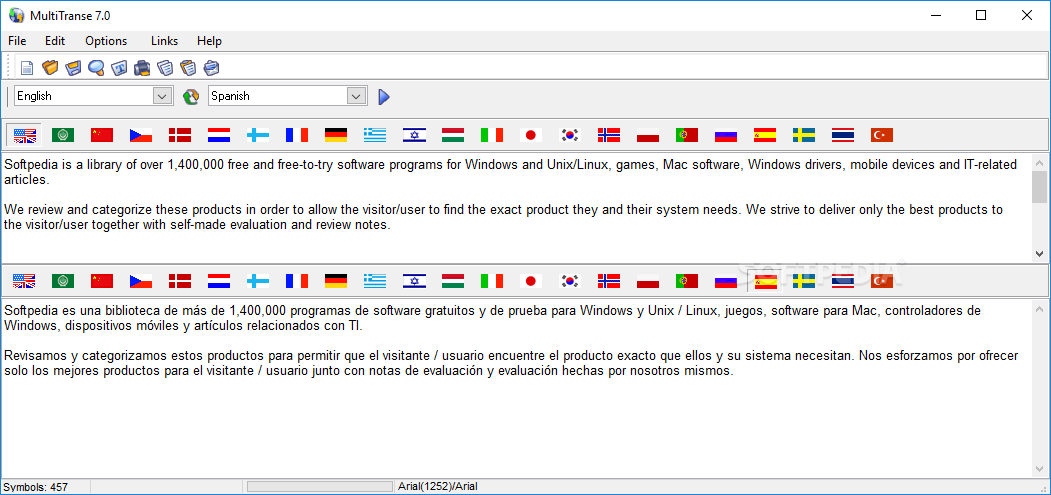Choose the English flag in the target row
The width and height of the screenshot is (1051, 495).
[x=24, y=281]
